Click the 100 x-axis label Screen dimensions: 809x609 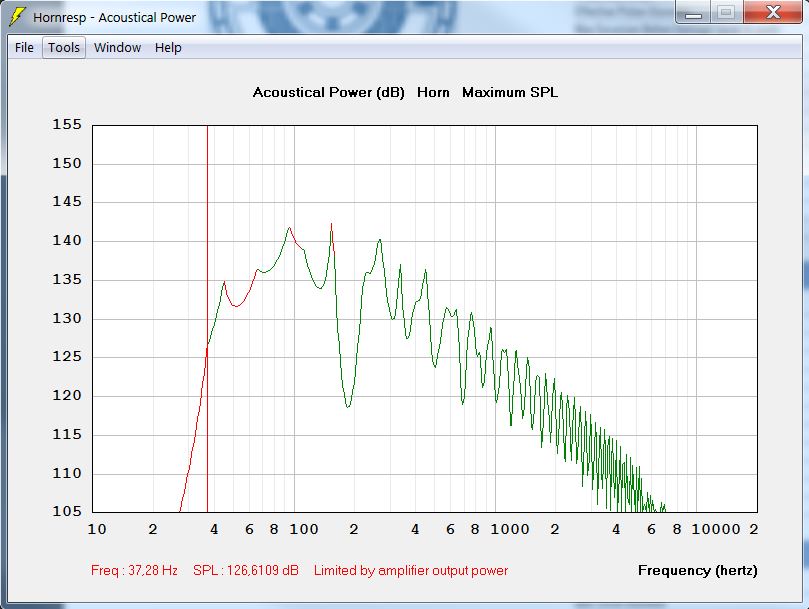[304, 530]
